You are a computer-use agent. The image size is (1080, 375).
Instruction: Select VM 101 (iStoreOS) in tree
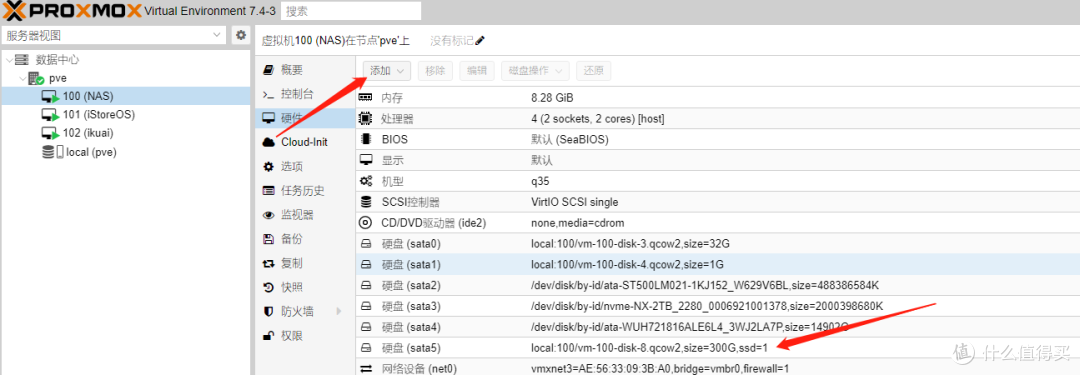pos(125,114)
